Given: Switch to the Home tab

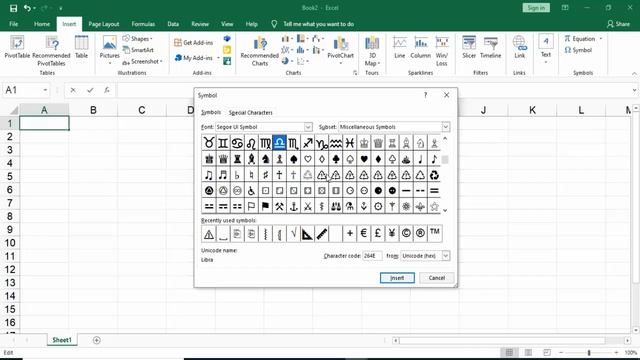Looking at the screenshot, I should point(42,24).
